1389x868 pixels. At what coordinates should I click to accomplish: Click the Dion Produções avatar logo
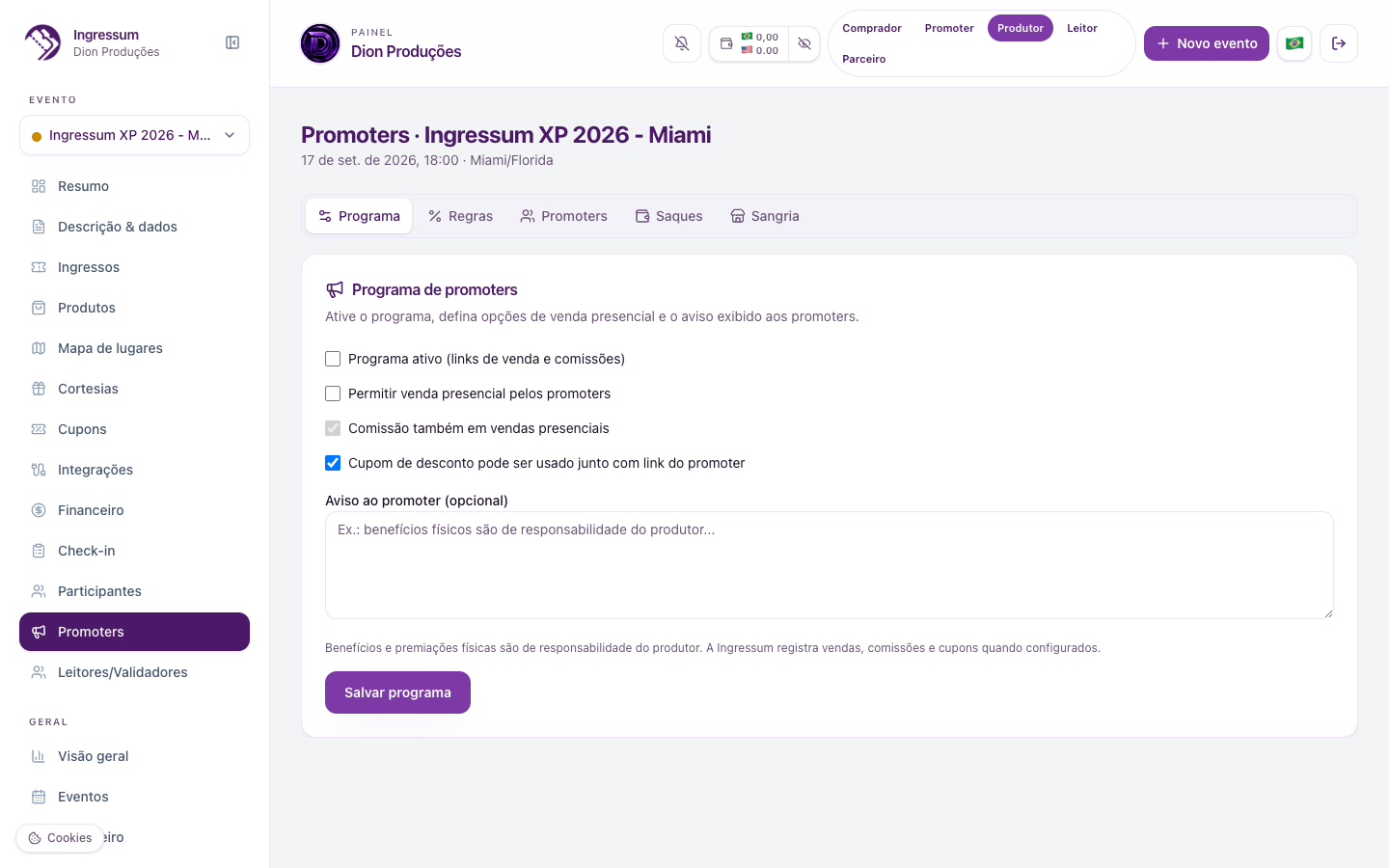point(320,43)
